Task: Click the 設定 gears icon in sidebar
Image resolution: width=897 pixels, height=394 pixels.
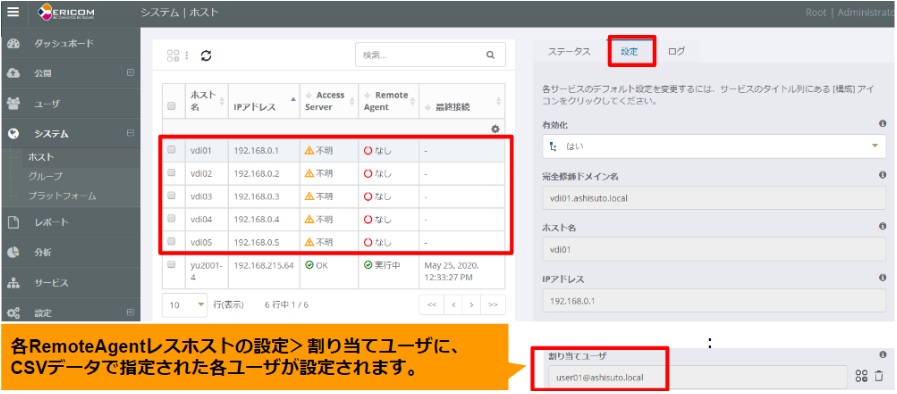Action: [x=14, y=313]
